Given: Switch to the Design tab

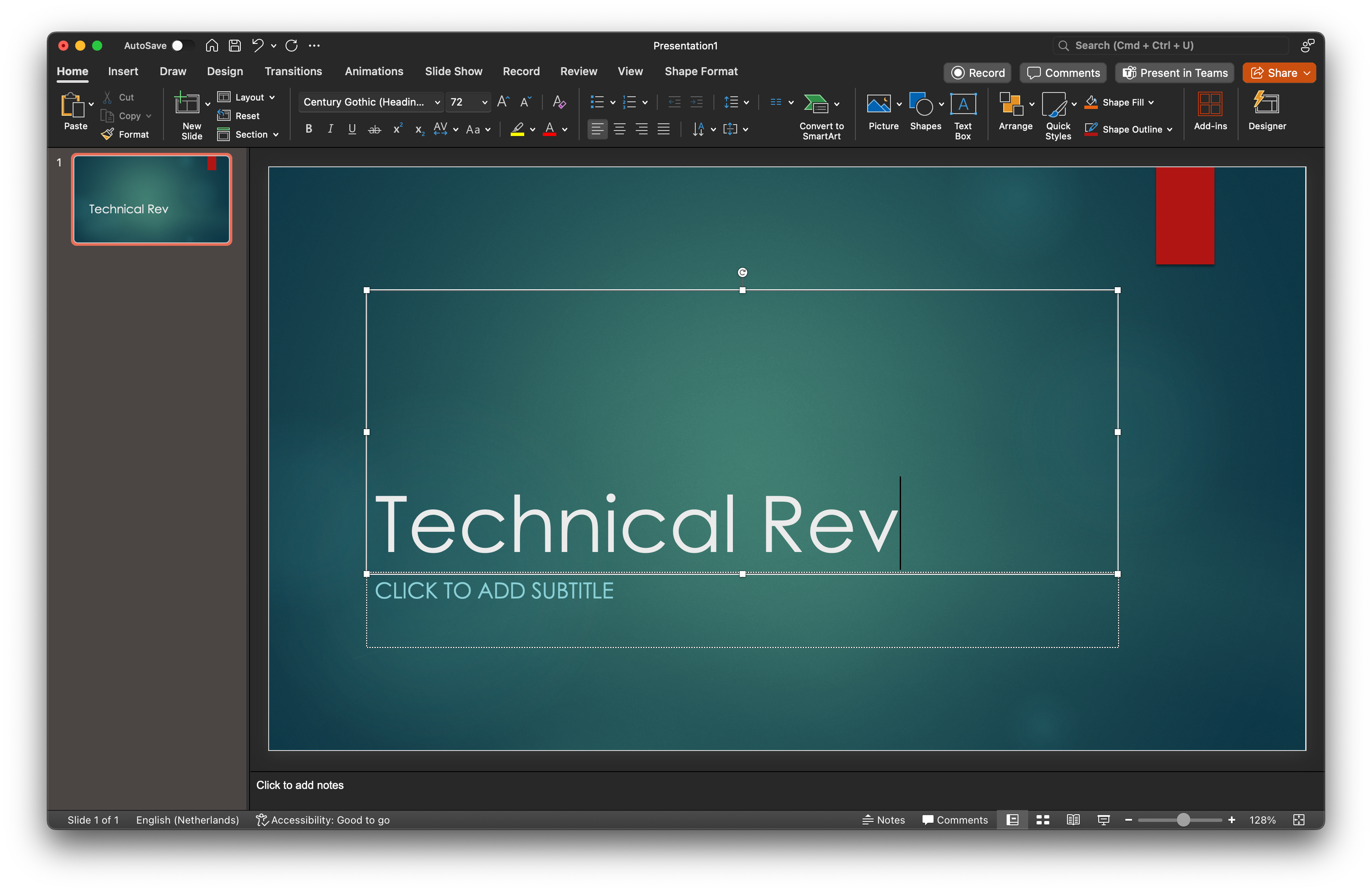Looking at the screenshot, I should click(225, 71).
